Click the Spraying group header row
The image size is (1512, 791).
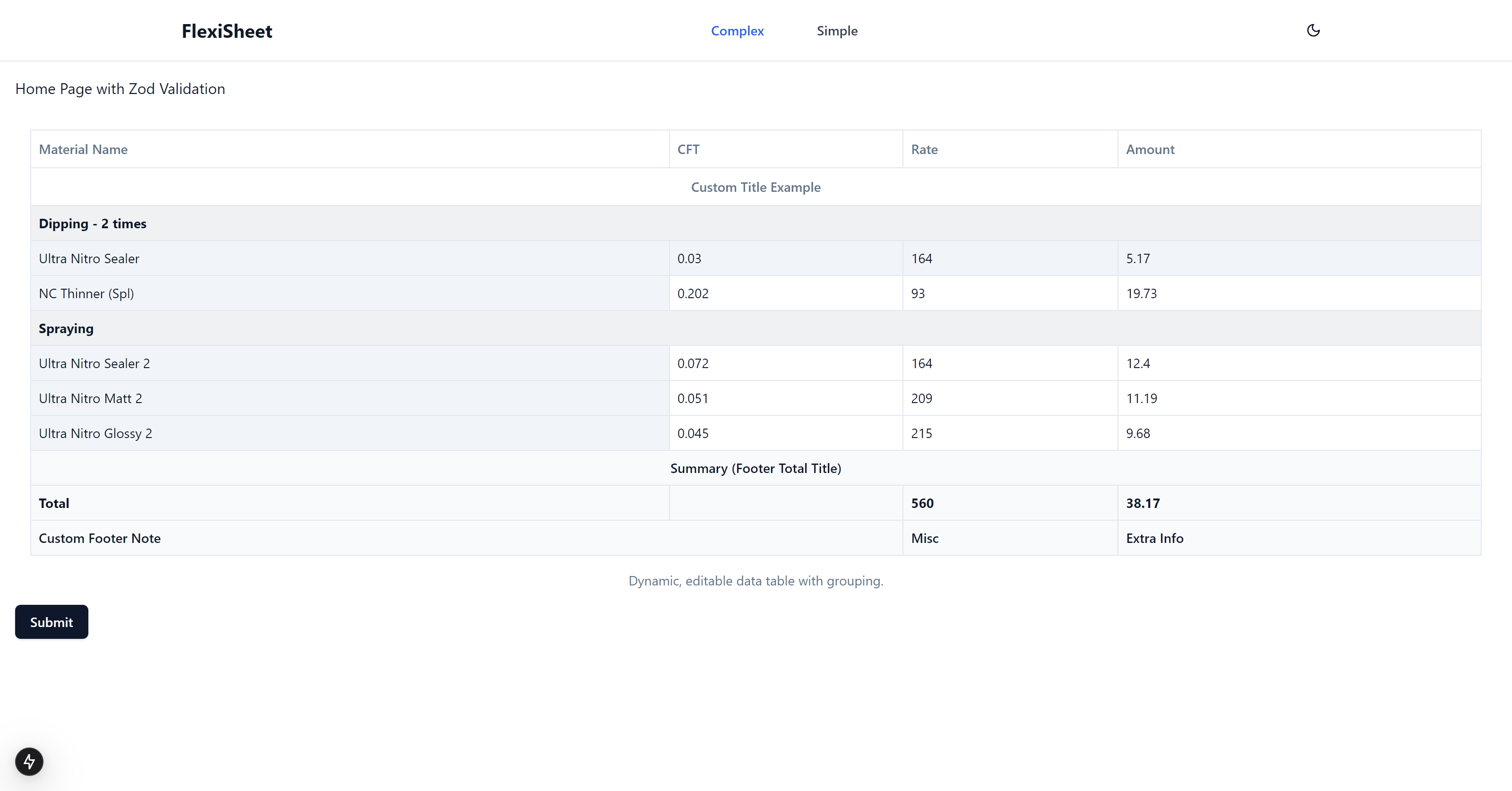pos(66,328)
